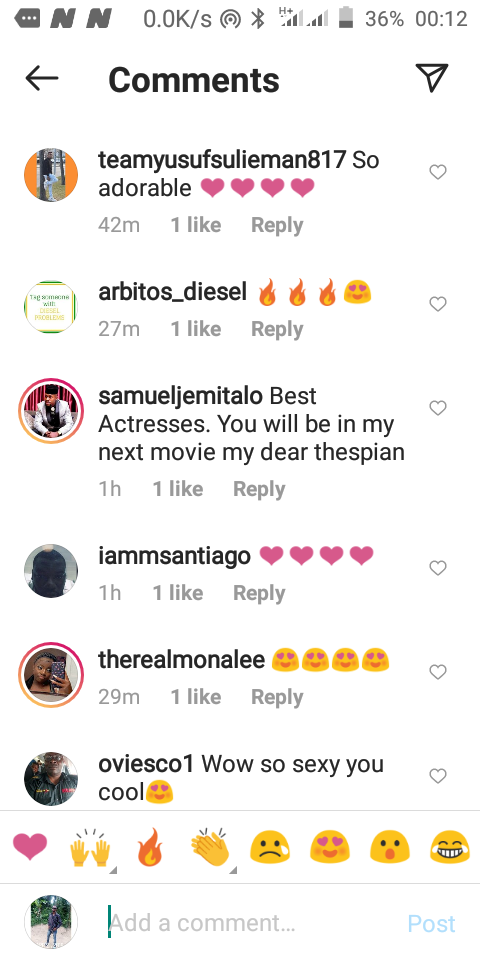Viewport: 480px width, 960px height.
Task: Insert the red heart emoji
Action: tap(30, 848)
